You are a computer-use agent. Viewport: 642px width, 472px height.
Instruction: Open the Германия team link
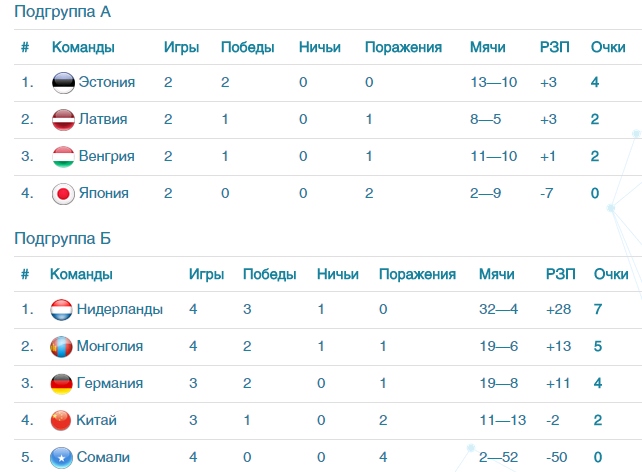pyautogui.click(x=110, y=383)
